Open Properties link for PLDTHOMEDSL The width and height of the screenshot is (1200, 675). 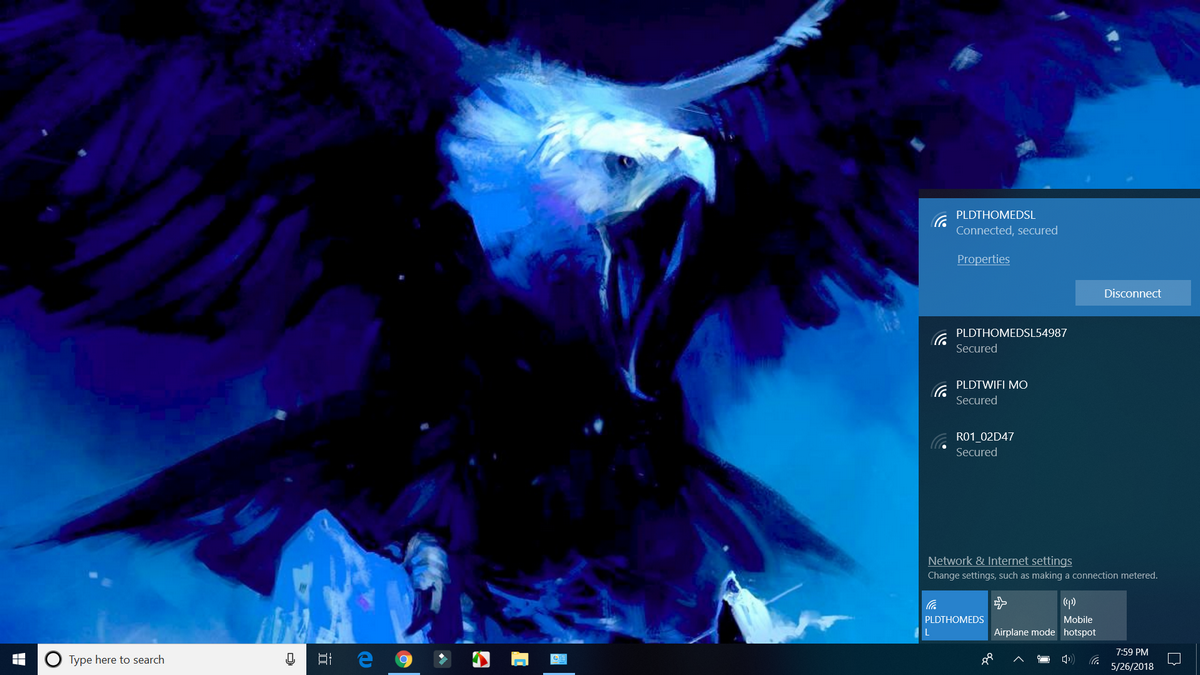click(983, 259)
